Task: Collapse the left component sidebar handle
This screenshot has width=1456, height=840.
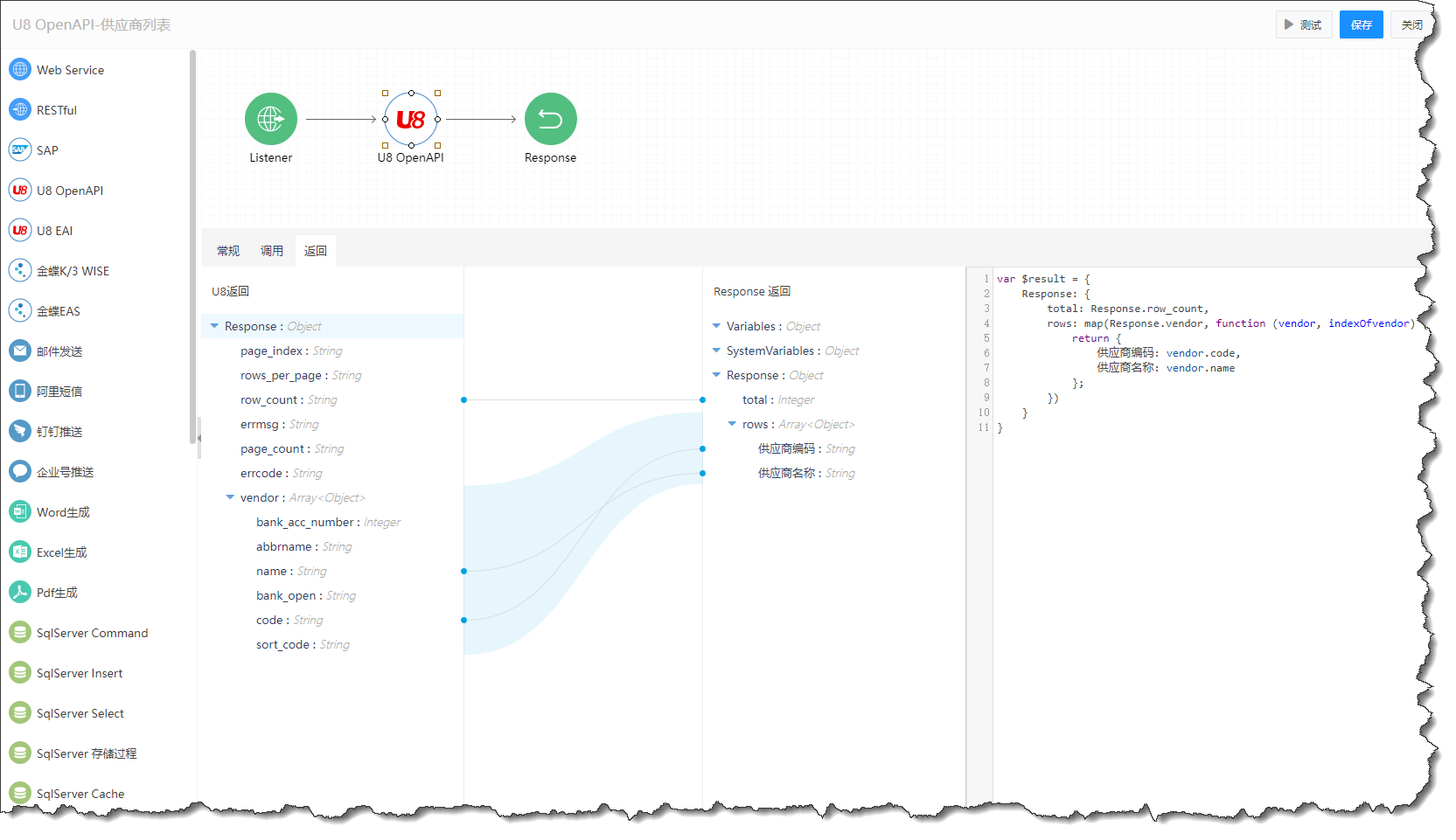Action: coord(199,438)
